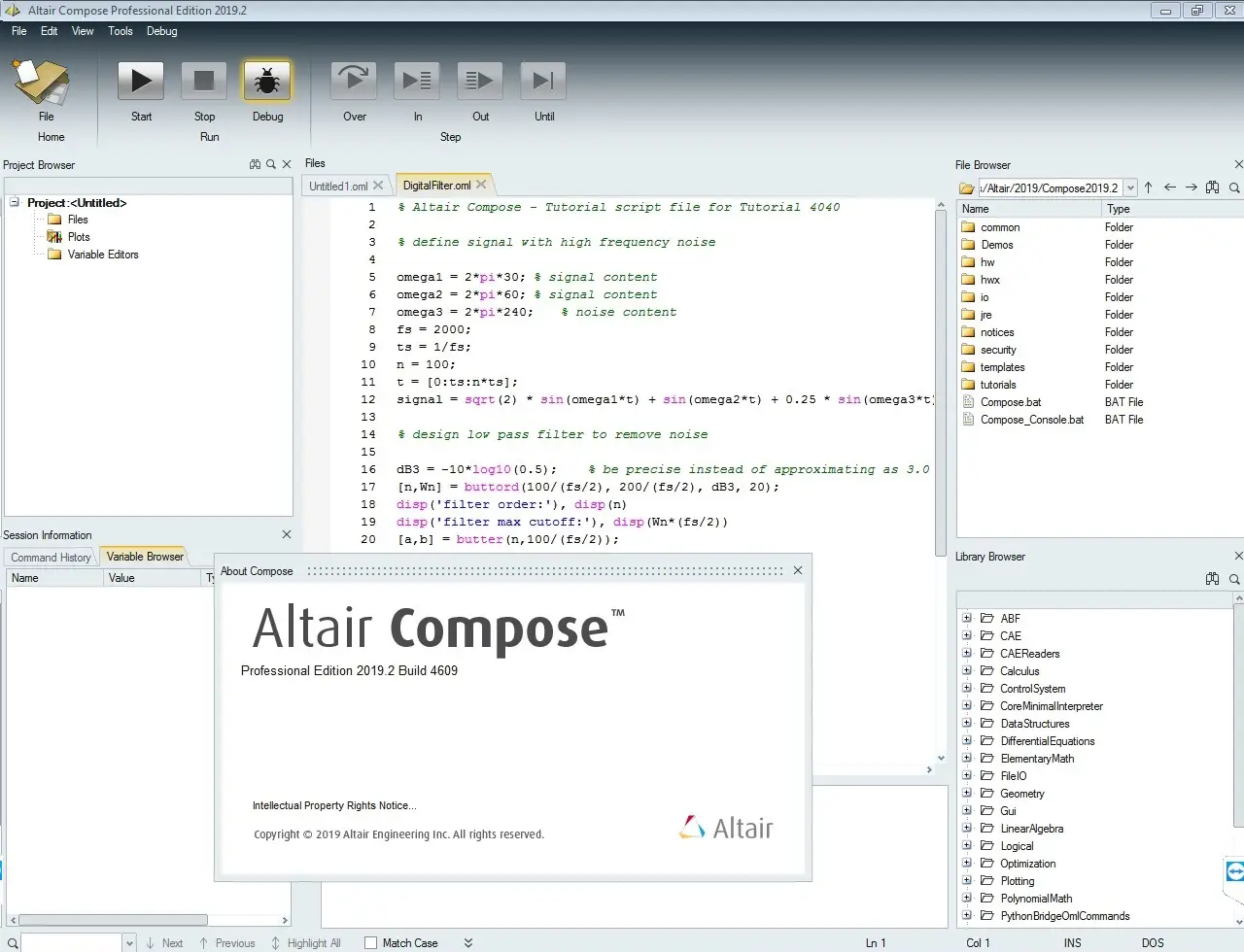Screen dimensions: 1244x952
Task: Switch to the Untitled1.oml tab
Action: [x=338, y=186]
